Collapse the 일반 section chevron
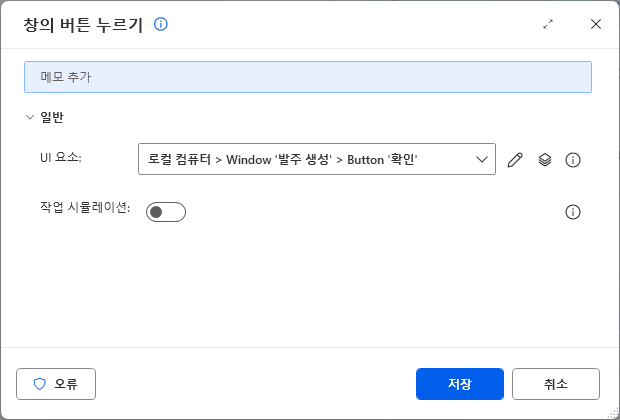Viewport: 620px width, 420px height. coord(30,117)
